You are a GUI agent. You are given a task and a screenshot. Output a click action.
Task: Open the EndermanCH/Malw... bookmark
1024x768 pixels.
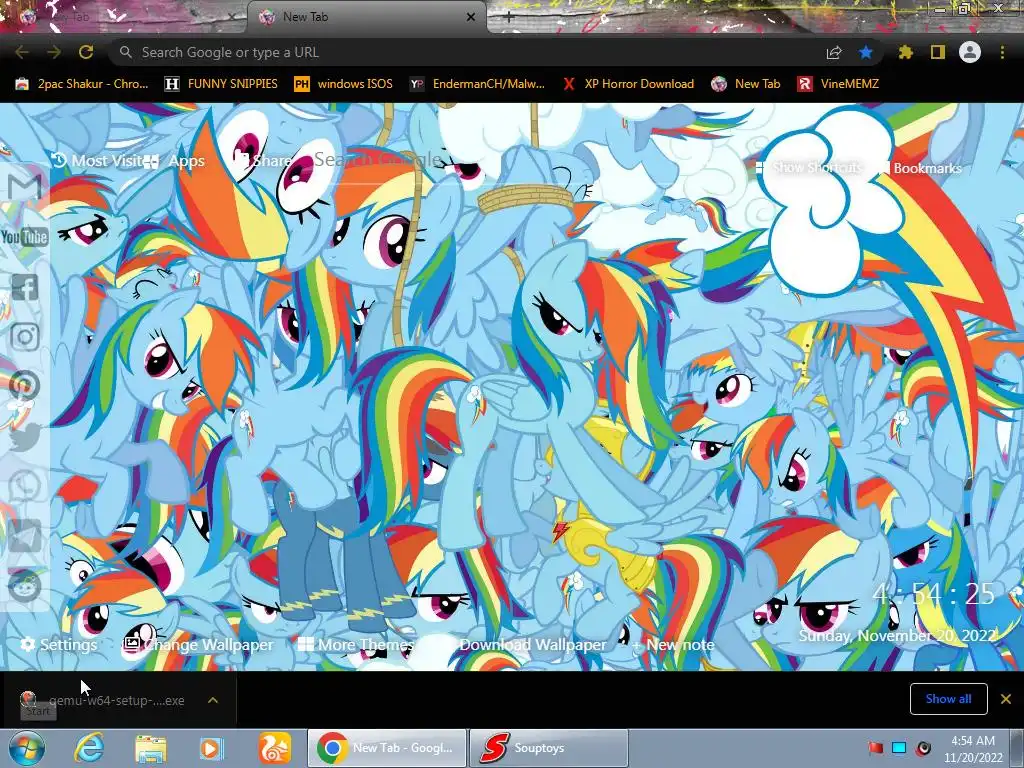tap(477, 84)
